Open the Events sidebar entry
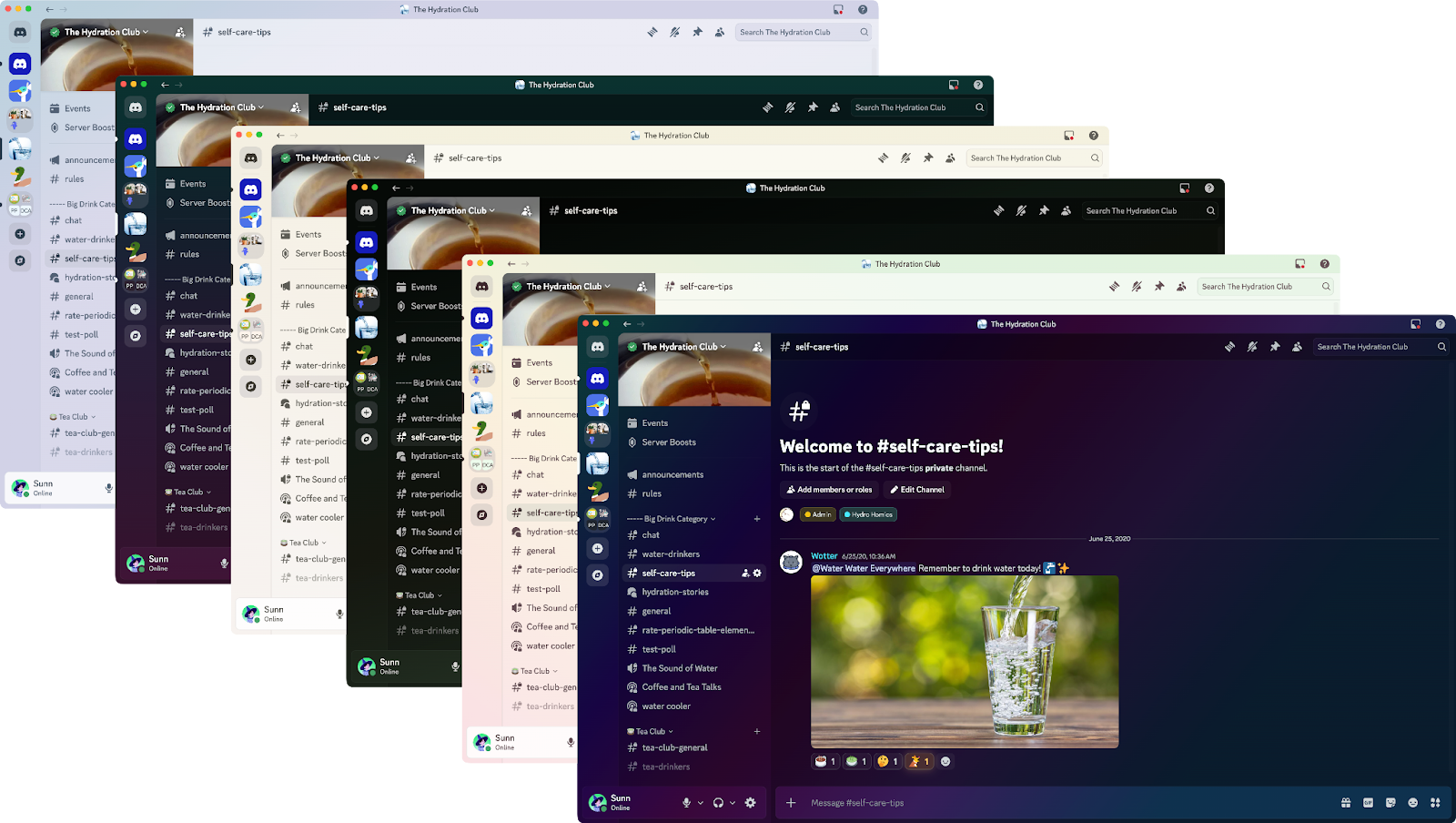This screenshot has height=823, width=1456. pos(652,422)
